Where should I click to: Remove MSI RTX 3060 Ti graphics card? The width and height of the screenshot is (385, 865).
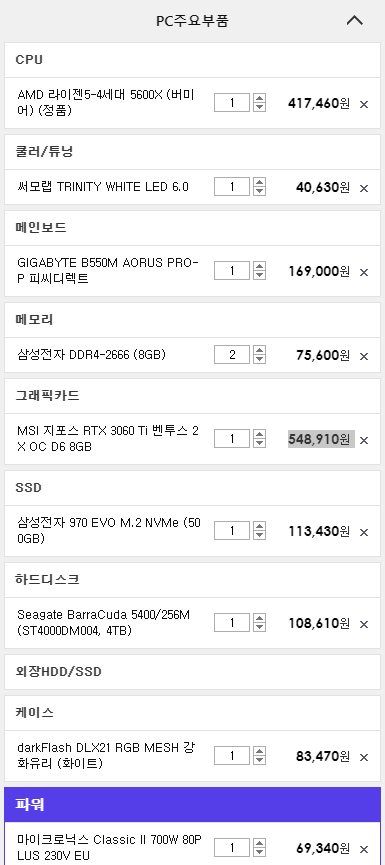point(363,440)
